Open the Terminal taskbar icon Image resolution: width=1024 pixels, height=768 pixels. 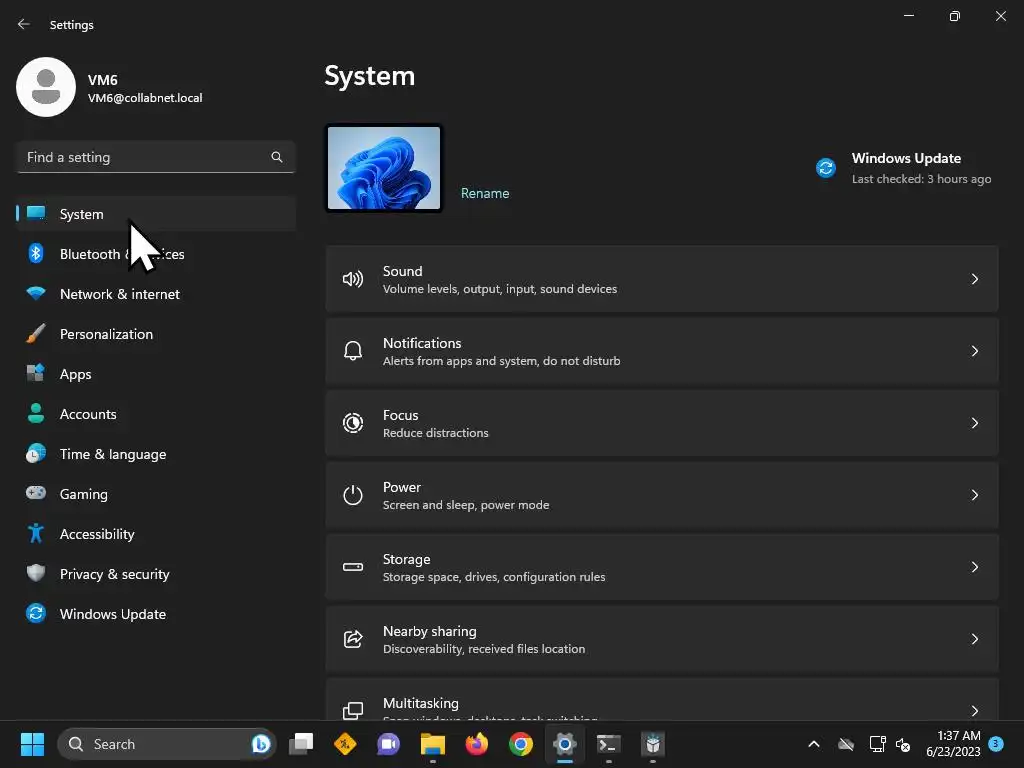(x=609, y=744)
